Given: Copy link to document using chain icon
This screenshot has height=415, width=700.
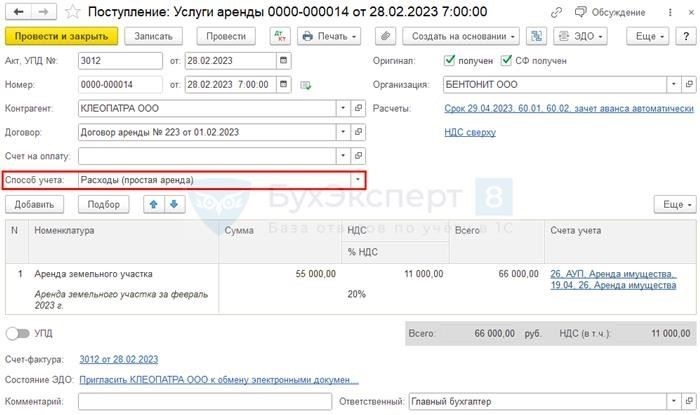Looking at the screenshot, I should pos(556,12).
